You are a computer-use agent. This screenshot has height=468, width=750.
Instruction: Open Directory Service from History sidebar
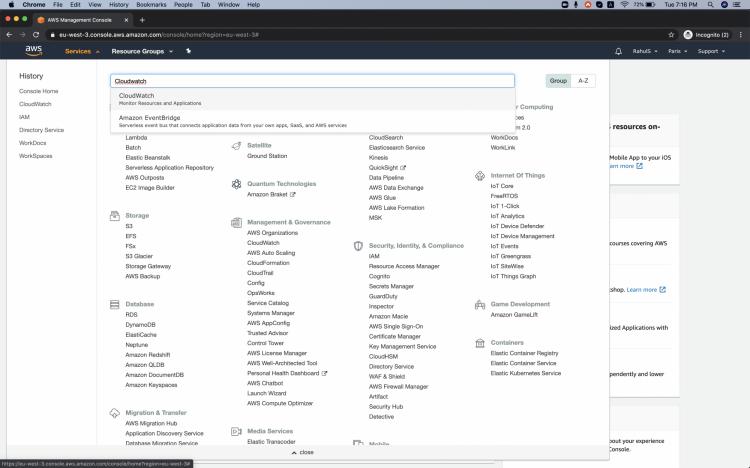[41, 130]
